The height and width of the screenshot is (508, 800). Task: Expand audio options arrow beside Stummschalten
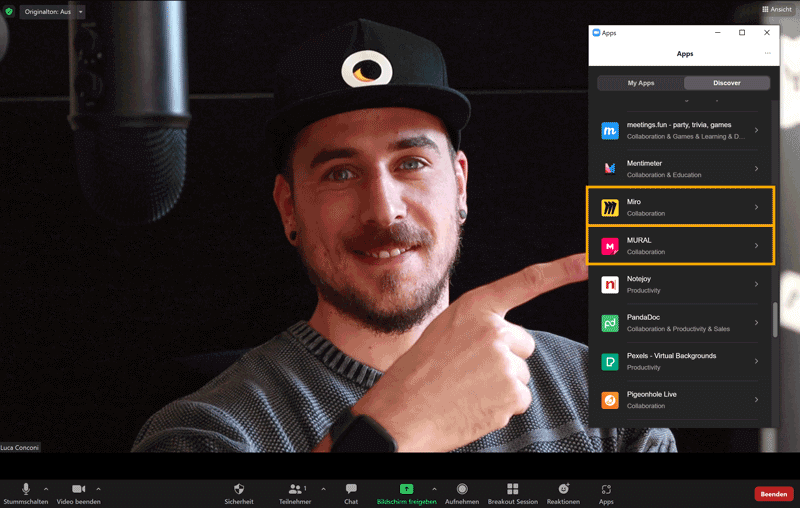[46, 489]
